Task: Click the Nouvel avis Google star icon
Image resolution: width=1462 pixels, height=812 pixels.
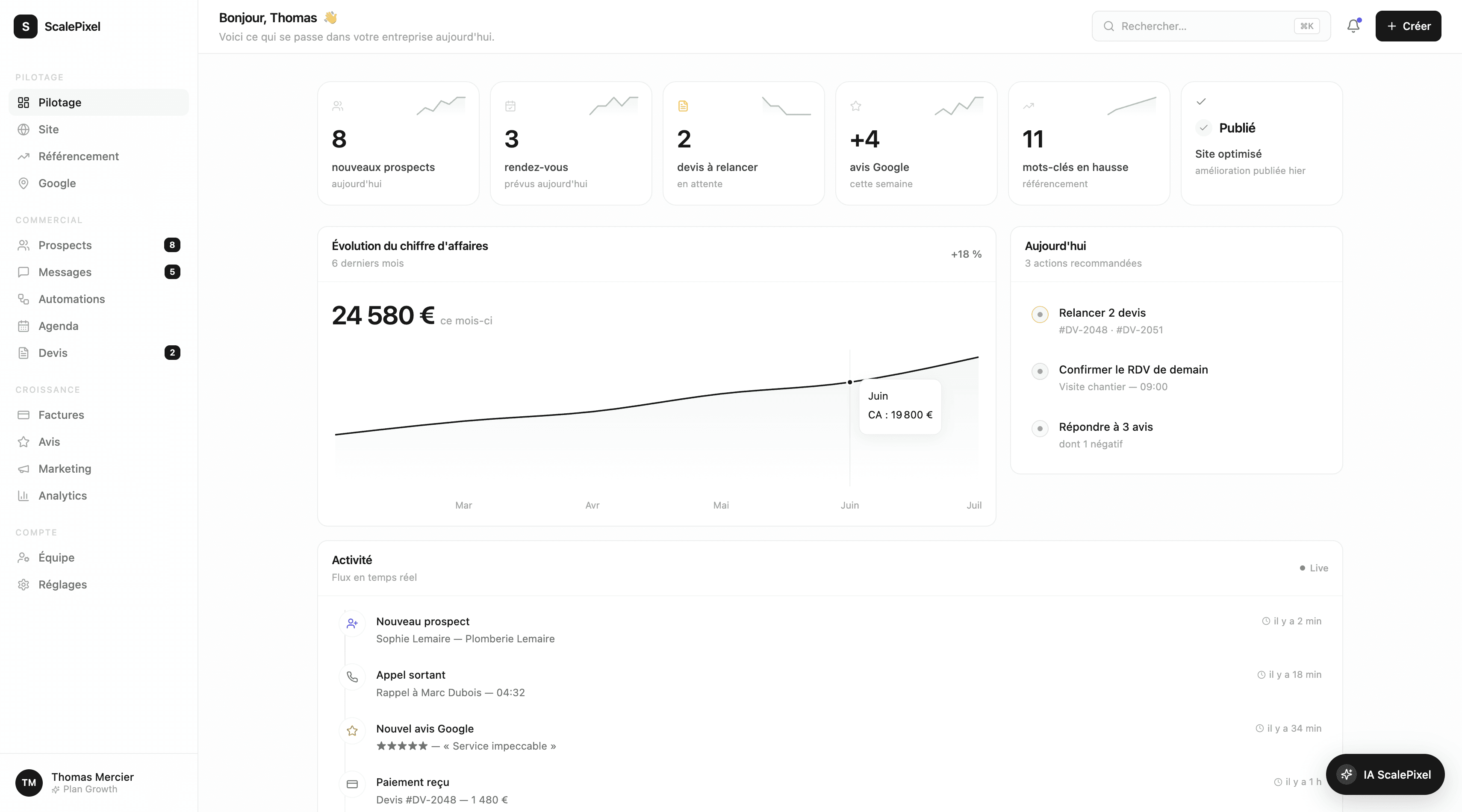Action: coord(352,730)
